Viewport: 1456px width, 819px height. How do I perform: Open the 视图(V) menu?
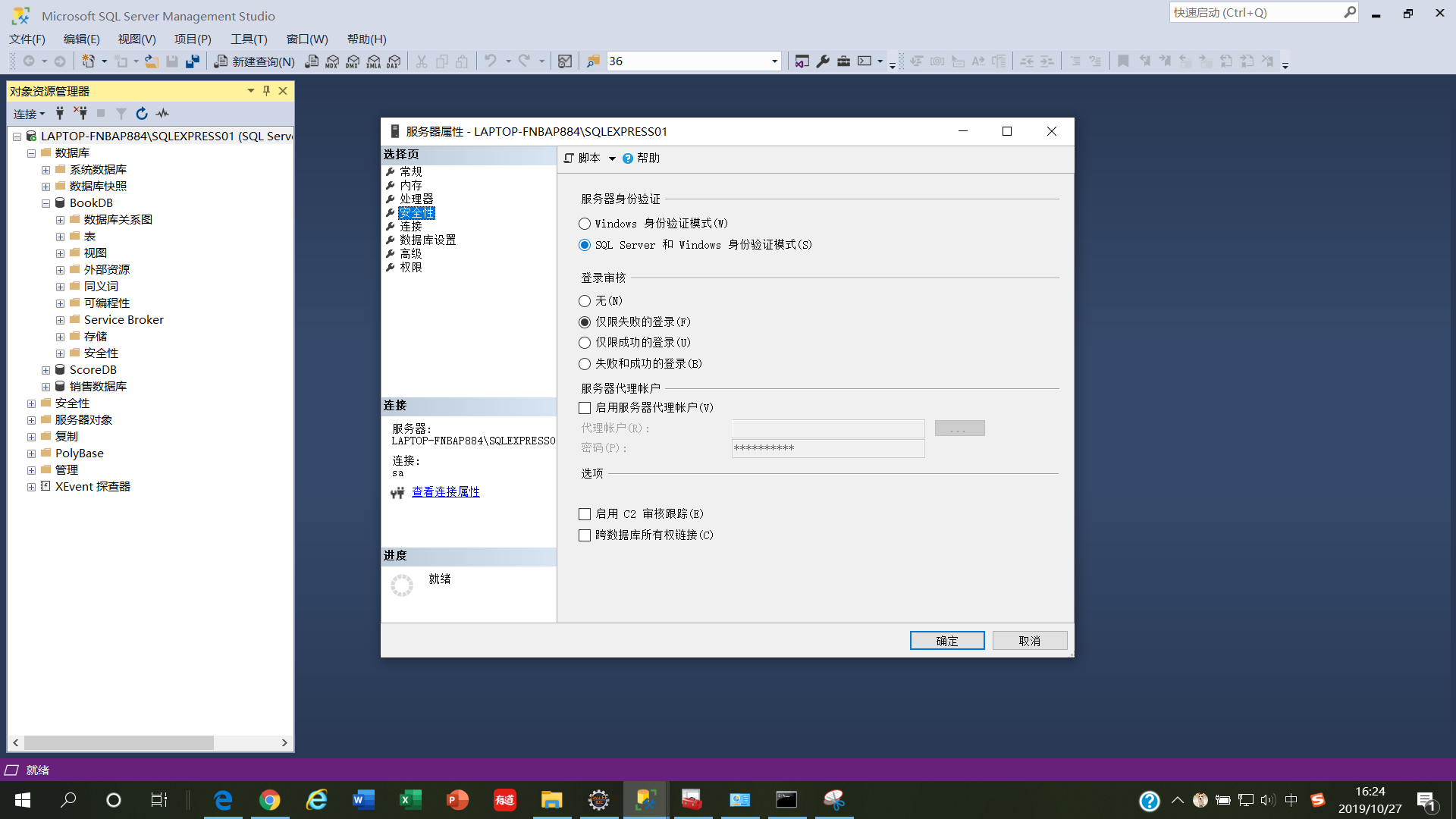pos(136,39)
